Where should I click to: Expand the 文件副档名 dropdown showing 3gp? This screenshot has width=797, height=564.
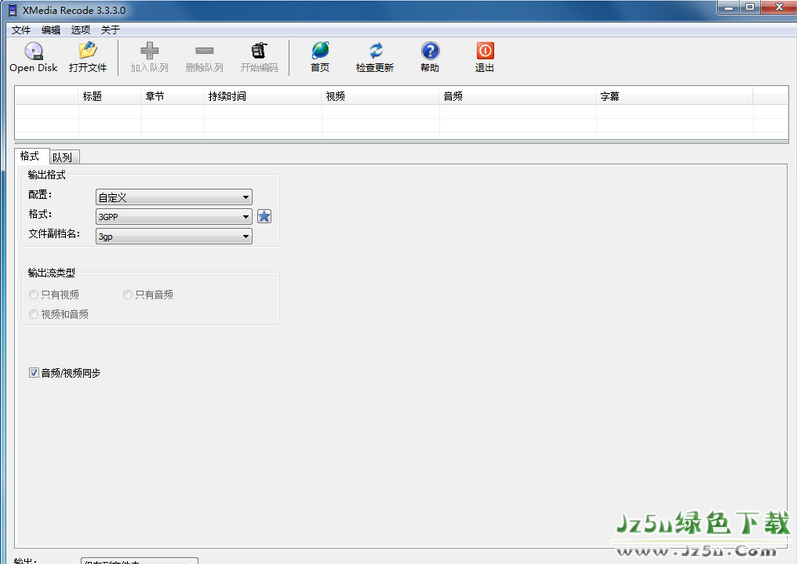174,236
